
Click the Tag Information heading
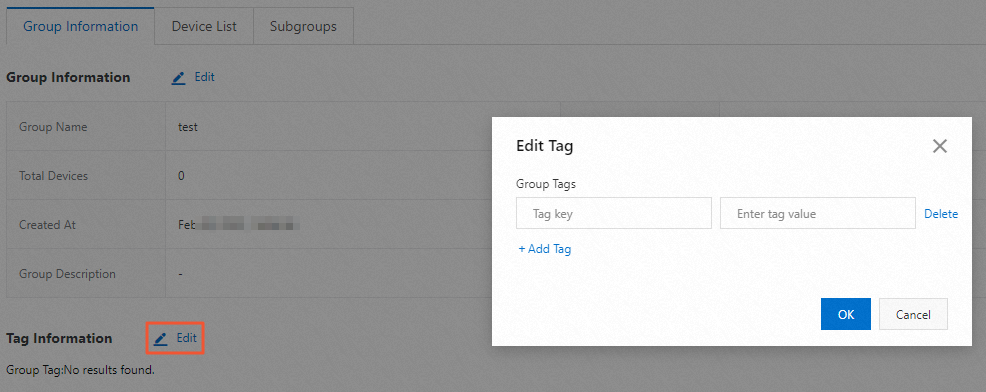[x=59, y=339]
